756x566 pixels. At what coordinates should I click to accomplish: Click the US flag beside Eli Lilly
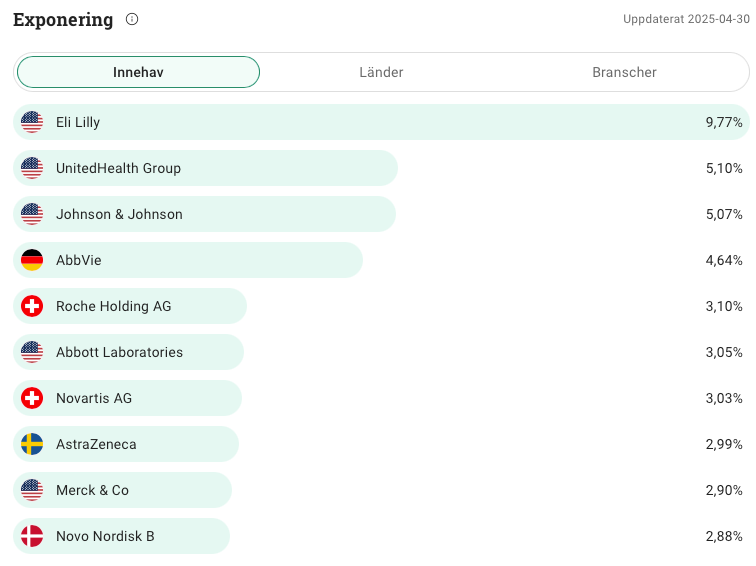[x=32, y=122]
